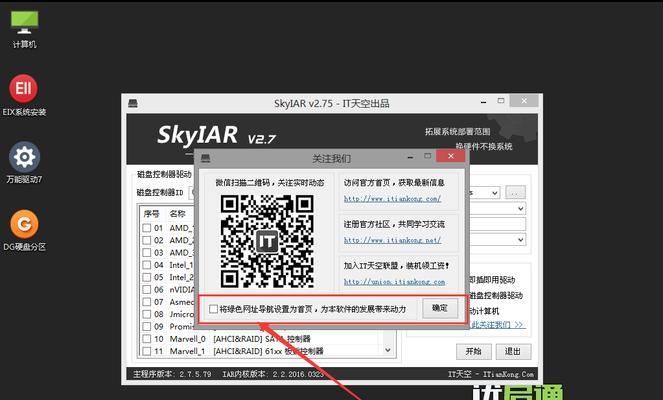
Task: Maximize the 关注我们 dialog
Action: tap(427, 156)
